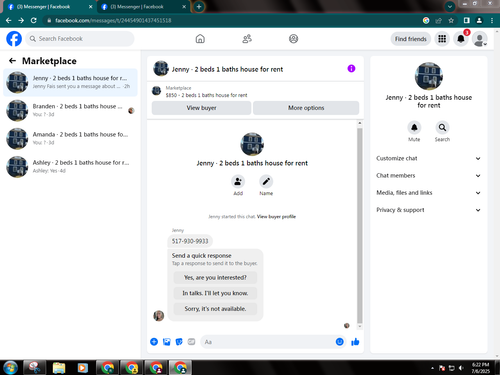This screenshot has height=375, width=500.
Task: Click the Find friends button
Action: (411, 39)
